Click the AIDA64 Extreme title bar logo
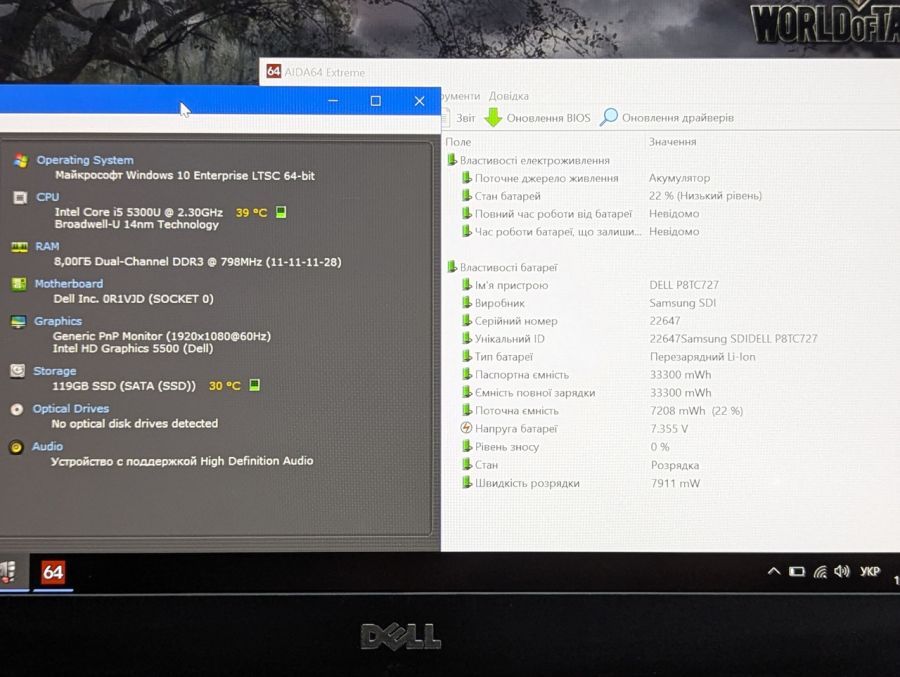900x677 pixels. [273, 71]
